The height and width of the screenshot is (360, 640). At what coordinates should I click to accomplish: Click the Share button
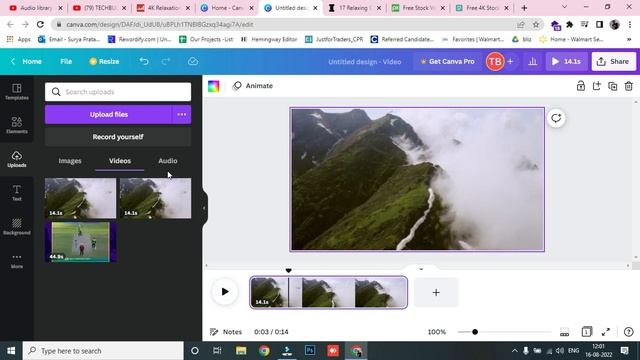(613, 62)
